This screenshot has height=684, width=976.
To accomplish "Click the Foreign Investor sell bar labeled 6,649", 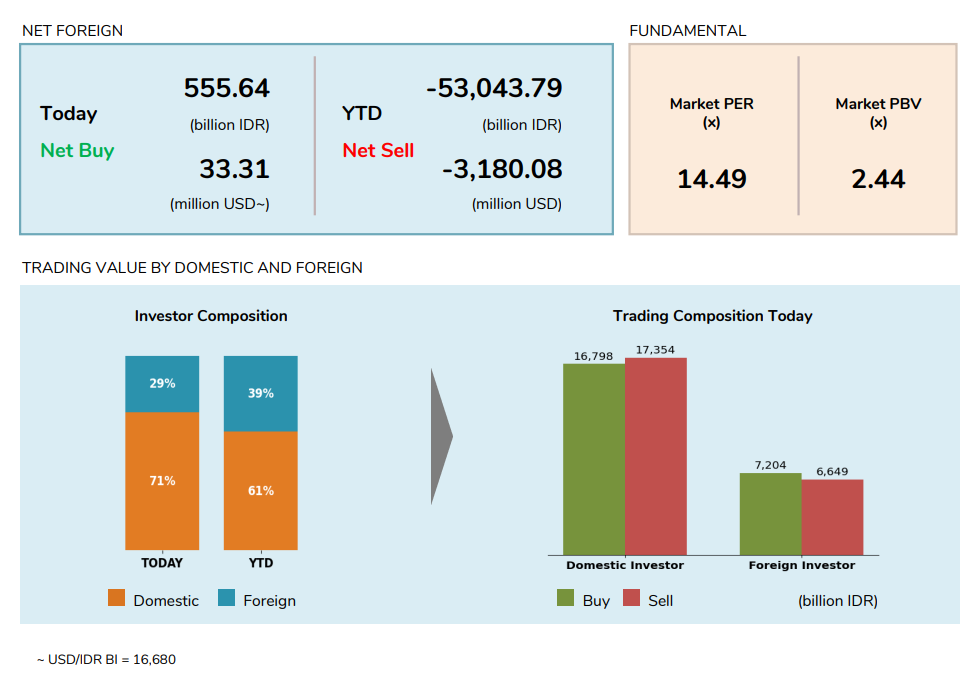I will coord(832,517).
